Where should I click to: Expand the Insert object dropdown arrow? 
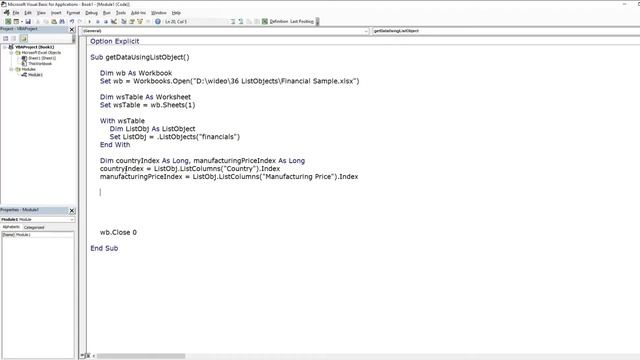tap(21, 21)
